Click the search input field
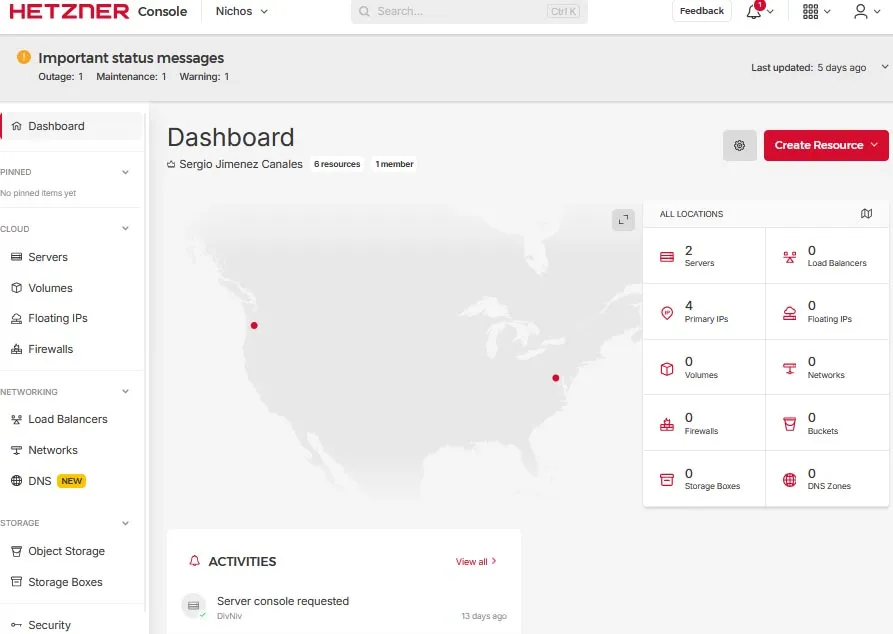This screenshot has width=893, height=634. coord(460,12)
